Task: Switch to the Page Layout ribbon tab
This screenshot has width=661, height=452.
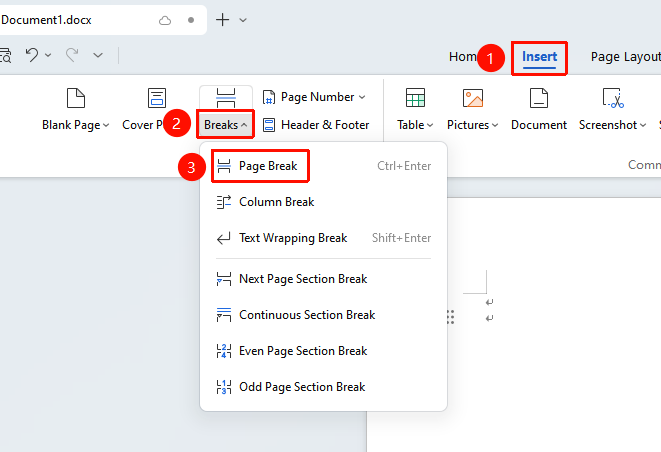Action: pos(626,56)
